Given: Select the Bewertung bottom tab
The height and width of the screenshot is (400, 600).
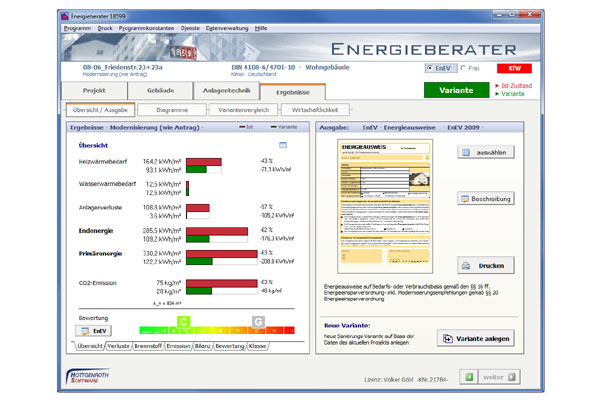Looking at the screenshot, I should [x=230, y=346].
